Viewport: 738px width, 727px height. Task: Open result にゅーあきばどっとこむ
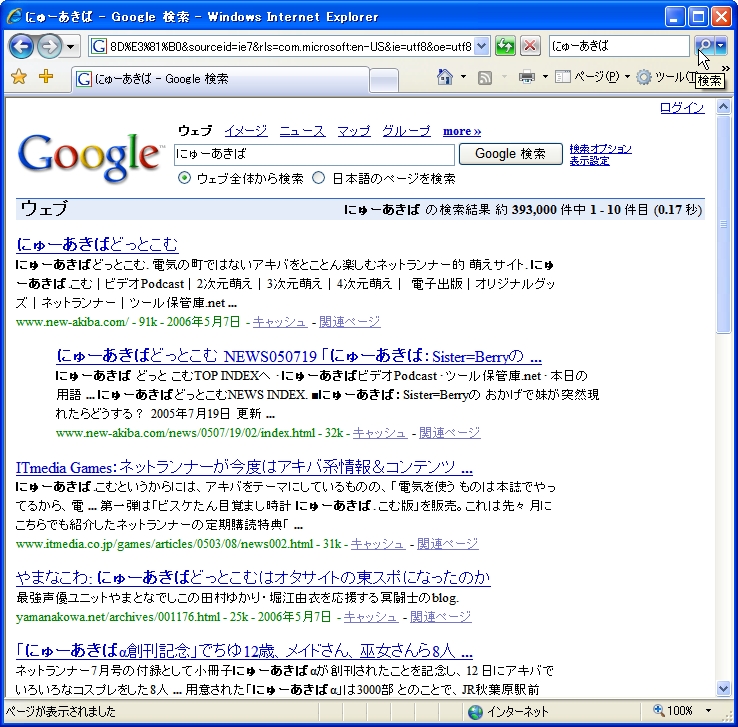pyautogui.click(x=97, y=244)
